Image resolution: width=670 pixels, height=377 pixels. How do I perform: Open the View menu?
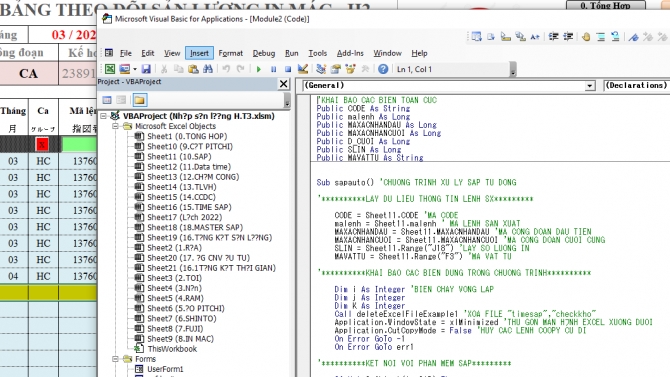(x=172, y=53)
